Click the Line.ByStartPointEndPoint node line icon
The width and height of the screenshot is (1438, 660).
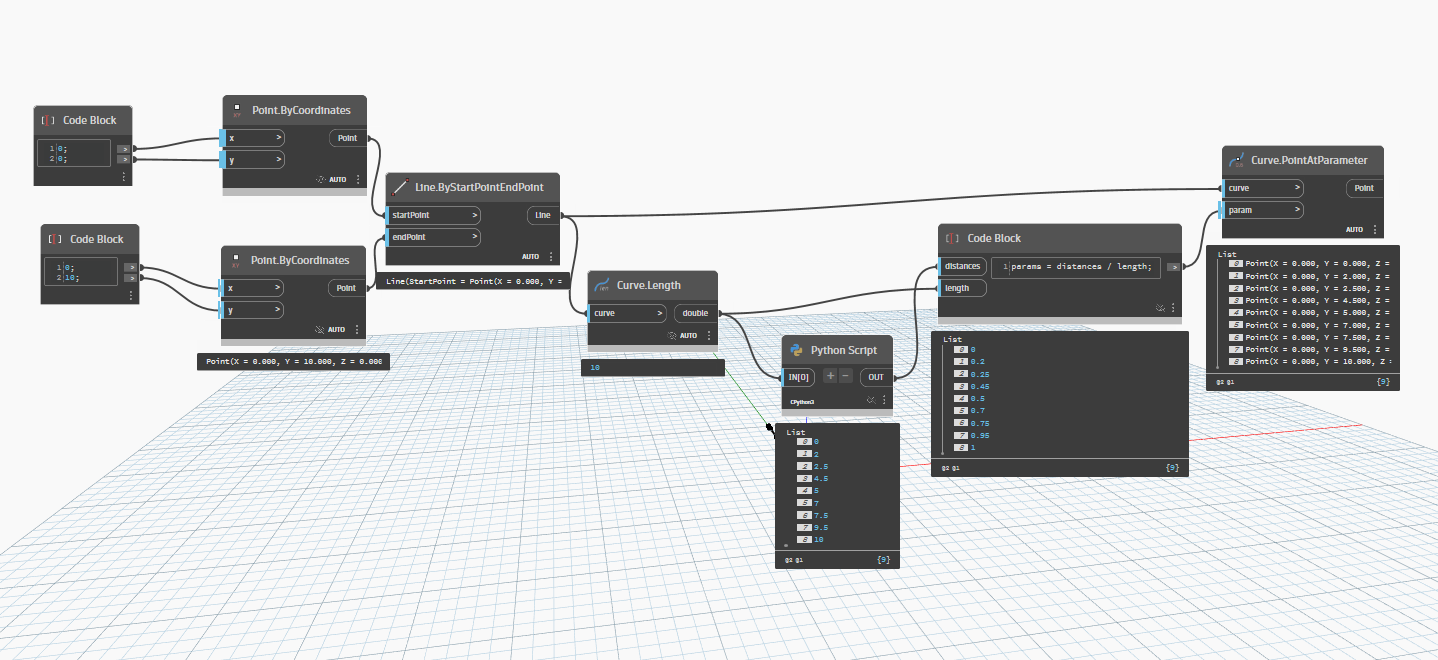click(401, 187)
